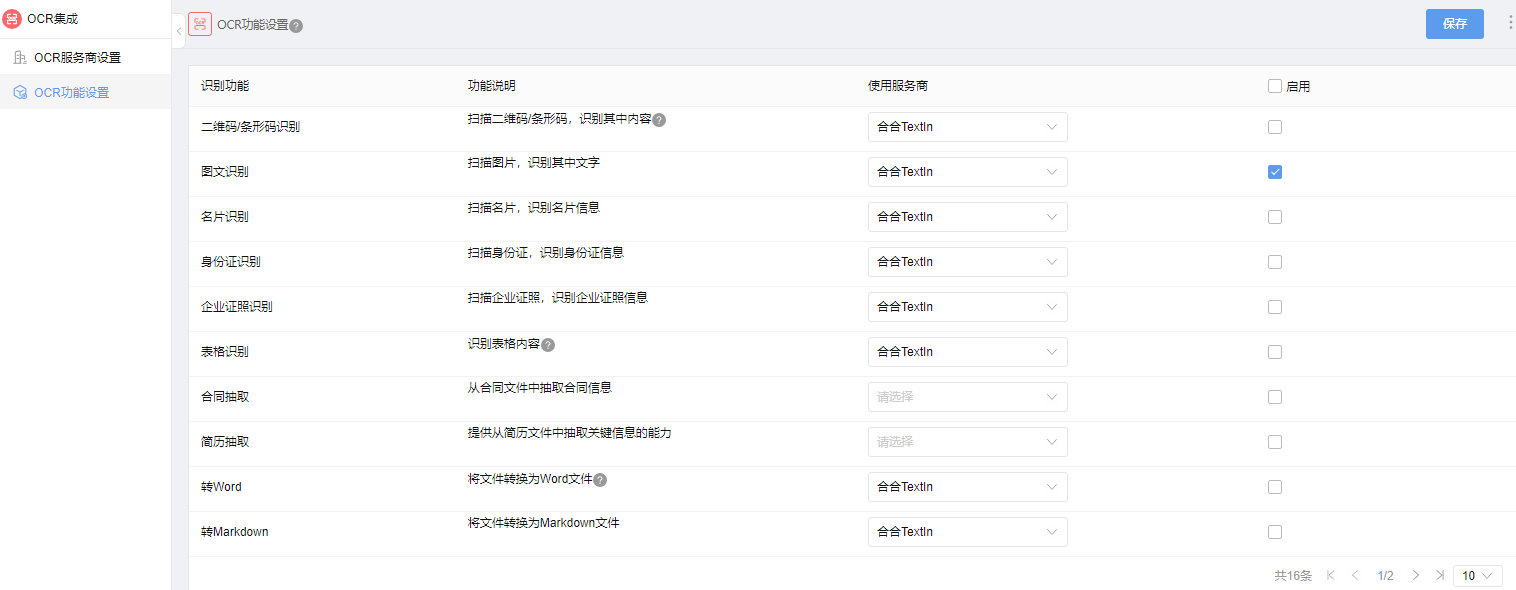Open provider dropdown for 身份证识别

(967, 262)
